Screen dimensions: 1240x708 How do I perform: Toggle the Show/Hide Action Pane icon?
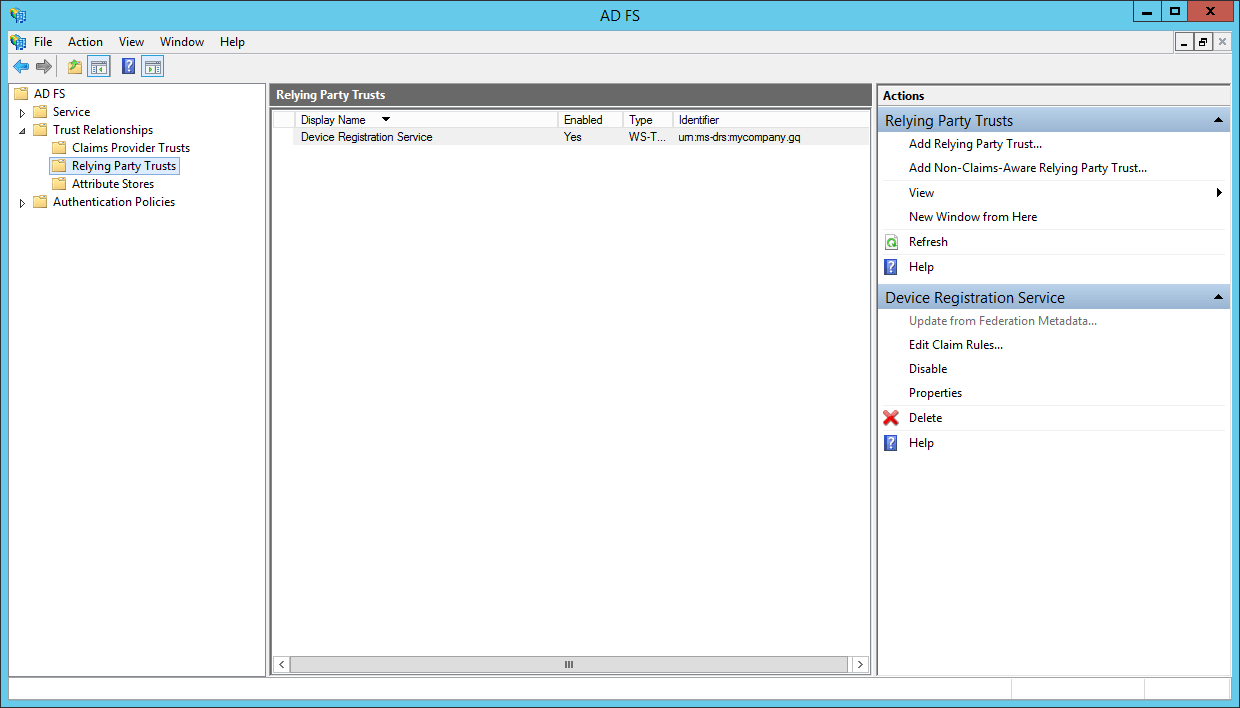click(152, 66)
